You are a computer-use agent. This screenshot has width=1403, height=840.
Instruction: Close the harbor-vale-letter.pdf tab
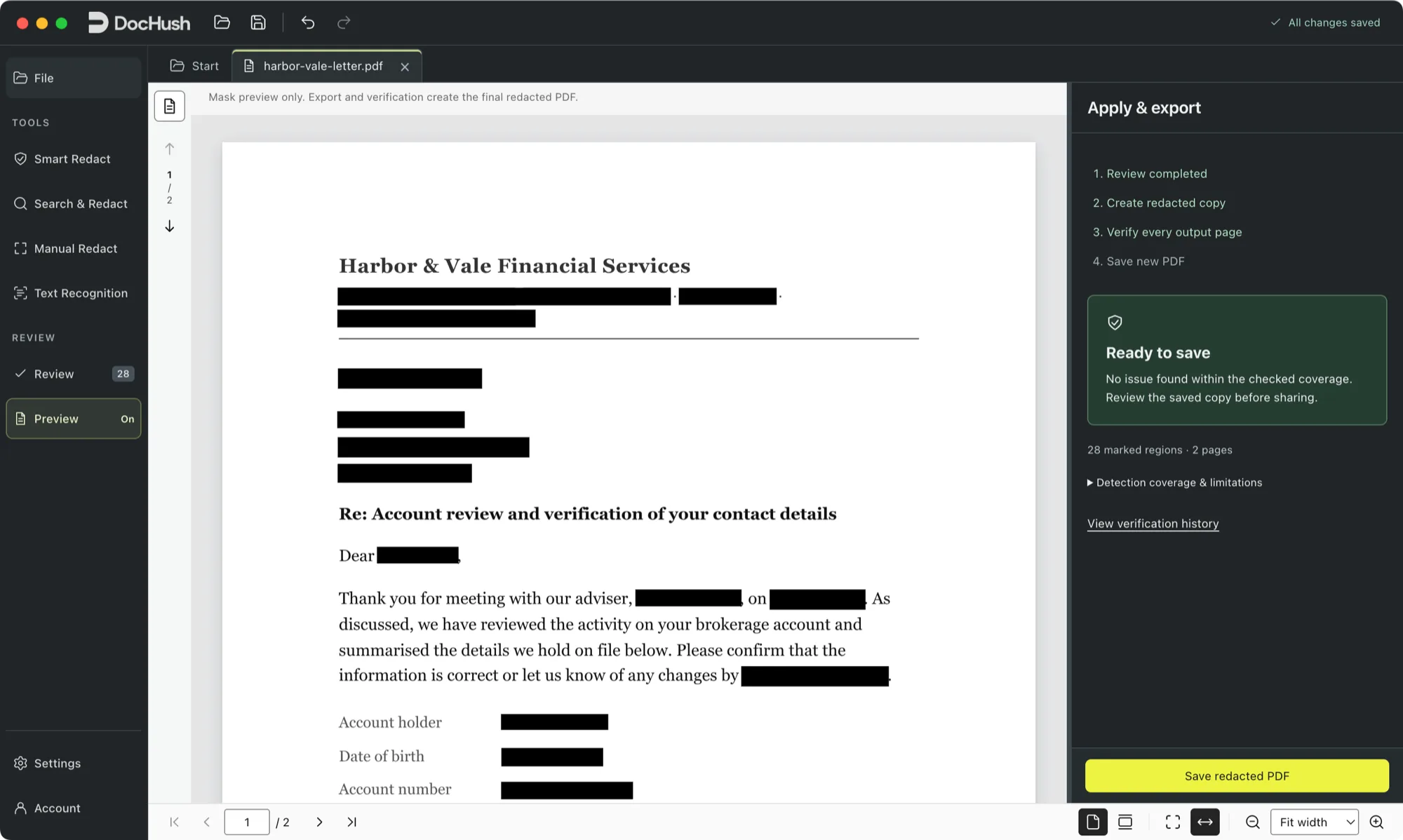(405, 67)
